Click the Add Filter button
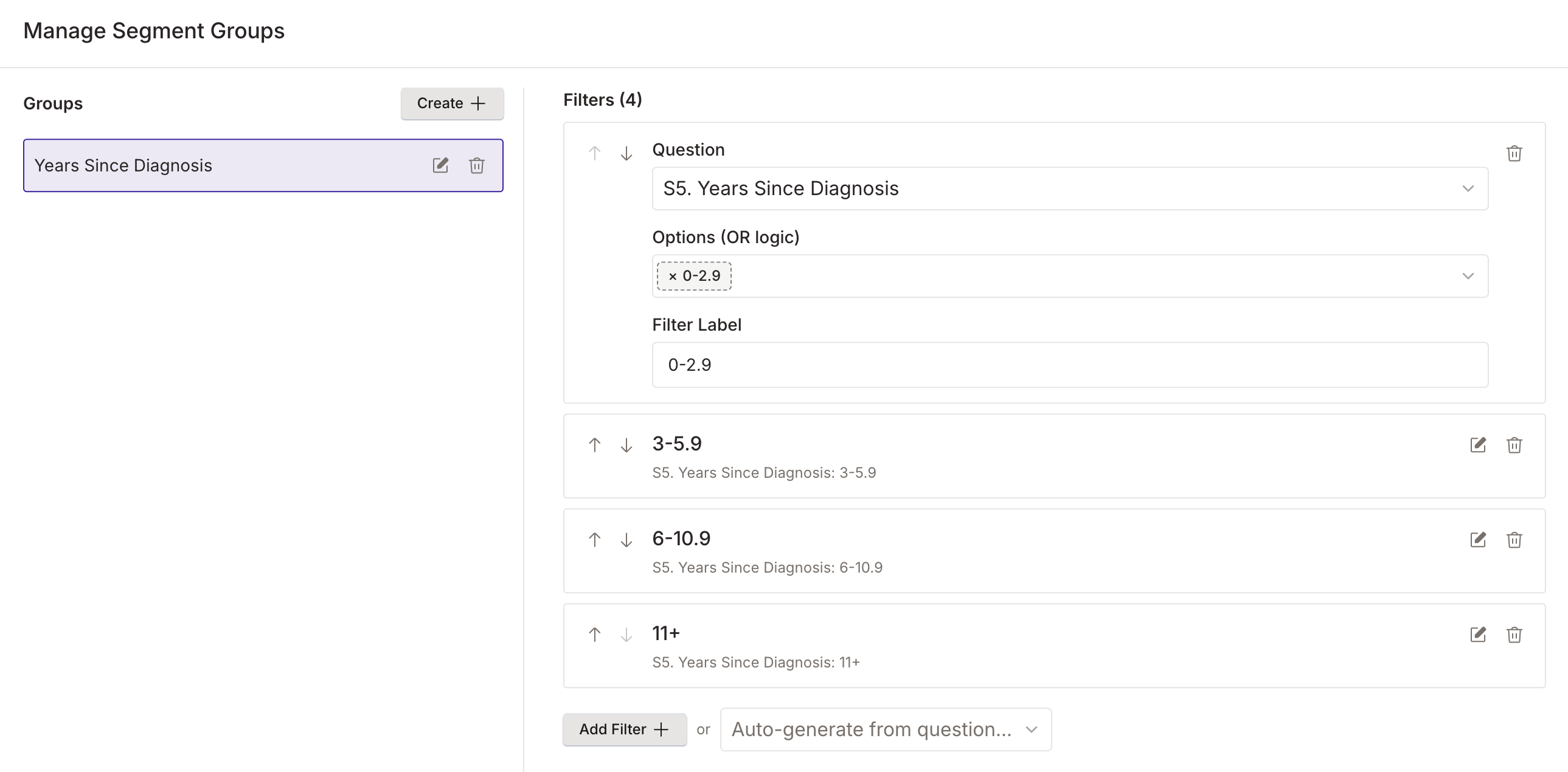Image resolution: width=1568 pixels, height=772 pixels. 625,729
